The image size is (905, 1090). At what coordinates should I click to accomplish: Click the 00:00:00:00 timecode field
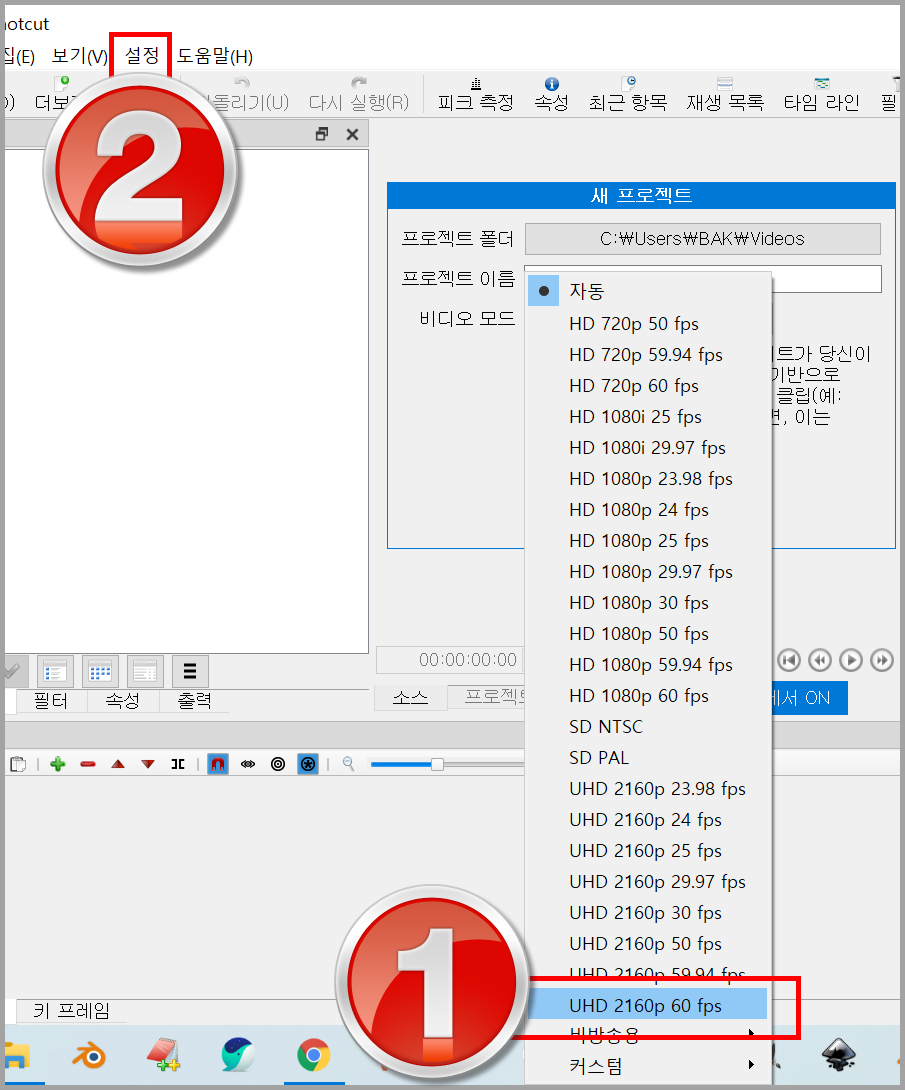tap(450, 660)
